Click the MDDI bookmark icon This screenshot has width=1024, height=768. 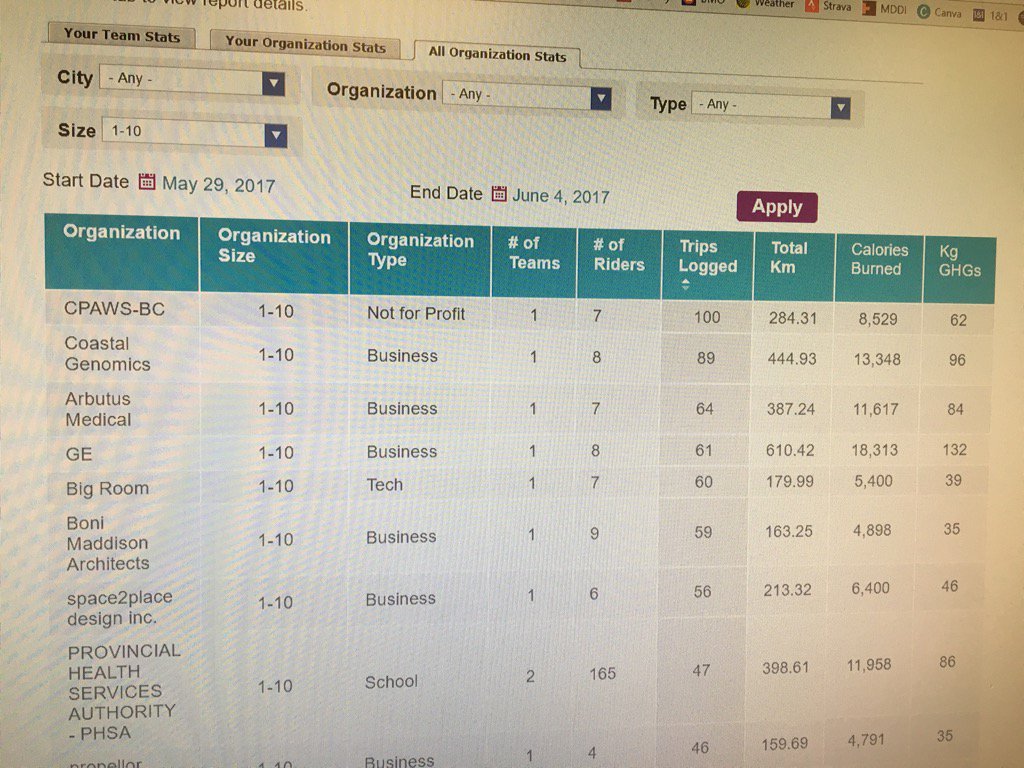point(869,9)
